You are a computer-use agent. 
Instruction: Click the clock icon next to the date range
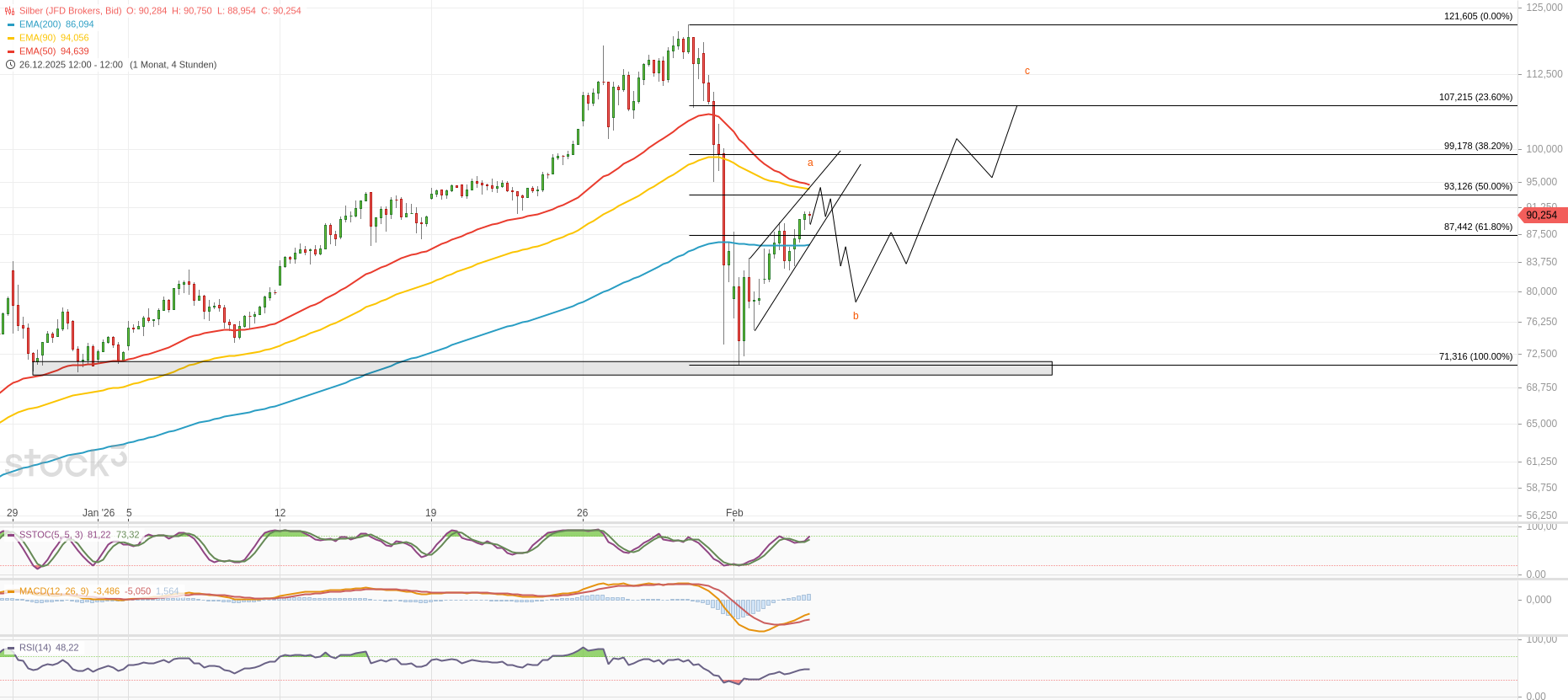pyautogui.click(x=10, y=65)
